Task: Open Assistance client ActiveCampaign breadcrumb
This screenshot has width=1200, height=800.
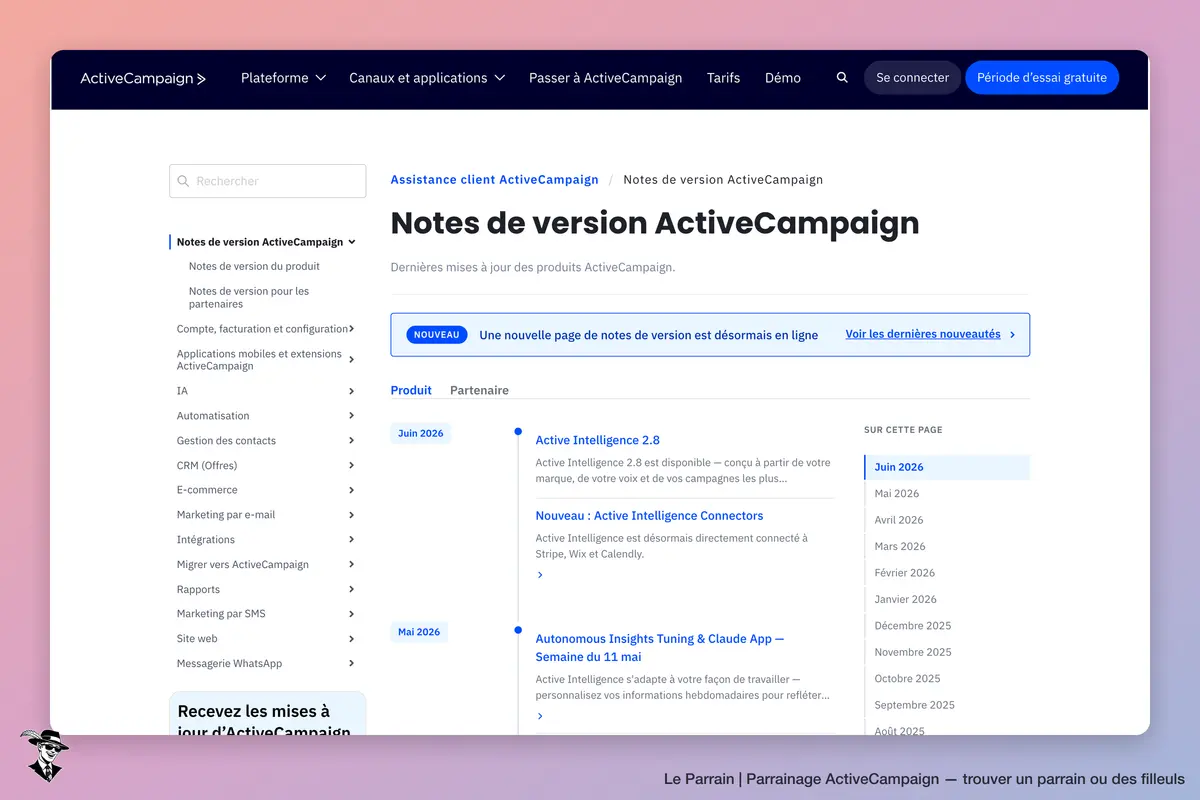Action: click(494, 180)
